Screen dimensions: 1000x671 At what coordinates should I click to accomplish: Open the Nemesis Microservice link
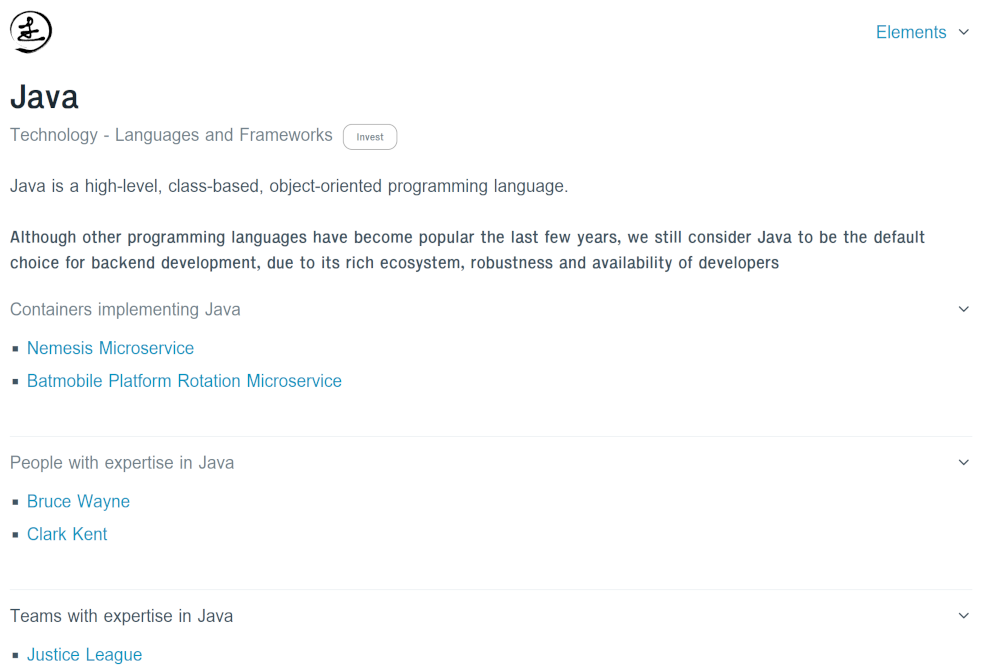110,348
